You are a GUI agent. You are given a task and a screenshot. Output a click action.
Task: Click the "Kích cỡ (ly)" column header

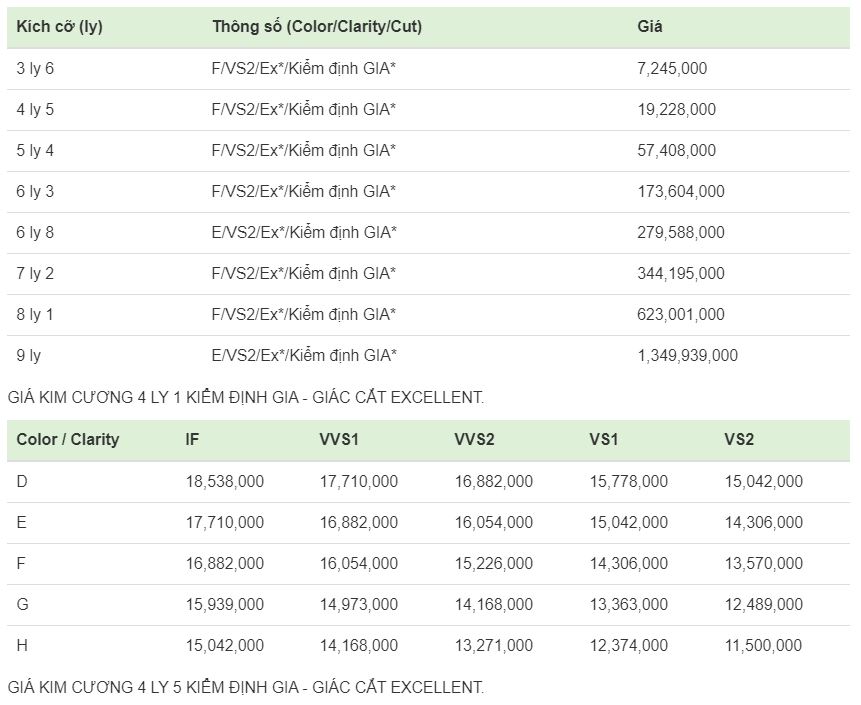(x=60, y=27)
